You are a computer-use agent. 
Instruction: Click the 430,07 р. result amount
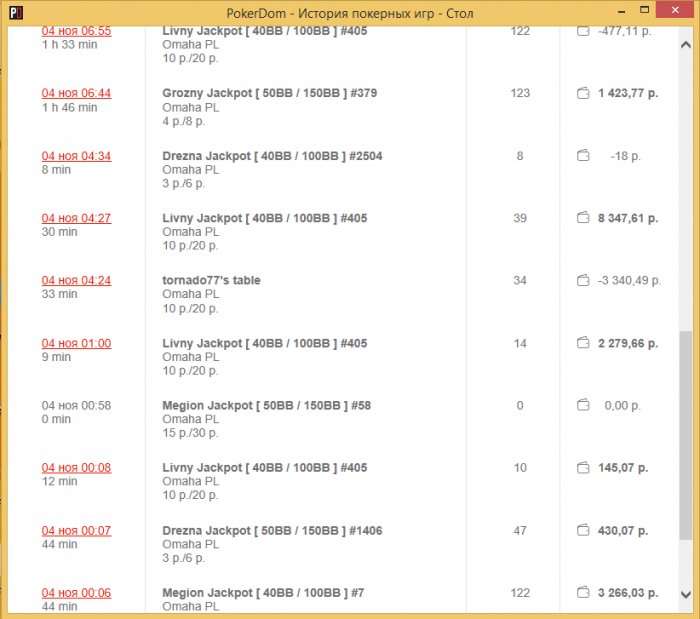623,531
